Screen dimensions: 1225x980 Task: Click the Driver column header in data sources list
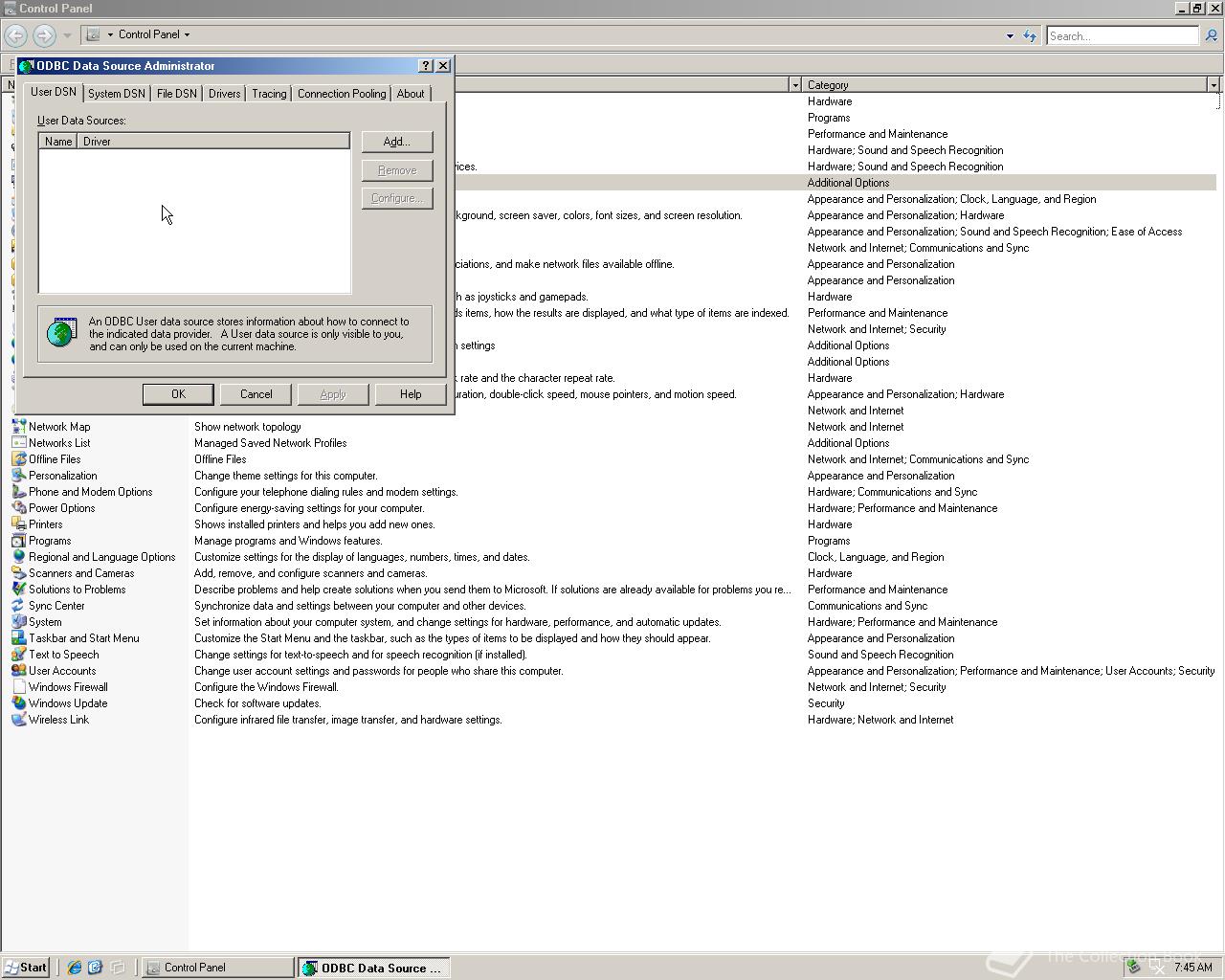pyautogui.click(x=213, y=142)
